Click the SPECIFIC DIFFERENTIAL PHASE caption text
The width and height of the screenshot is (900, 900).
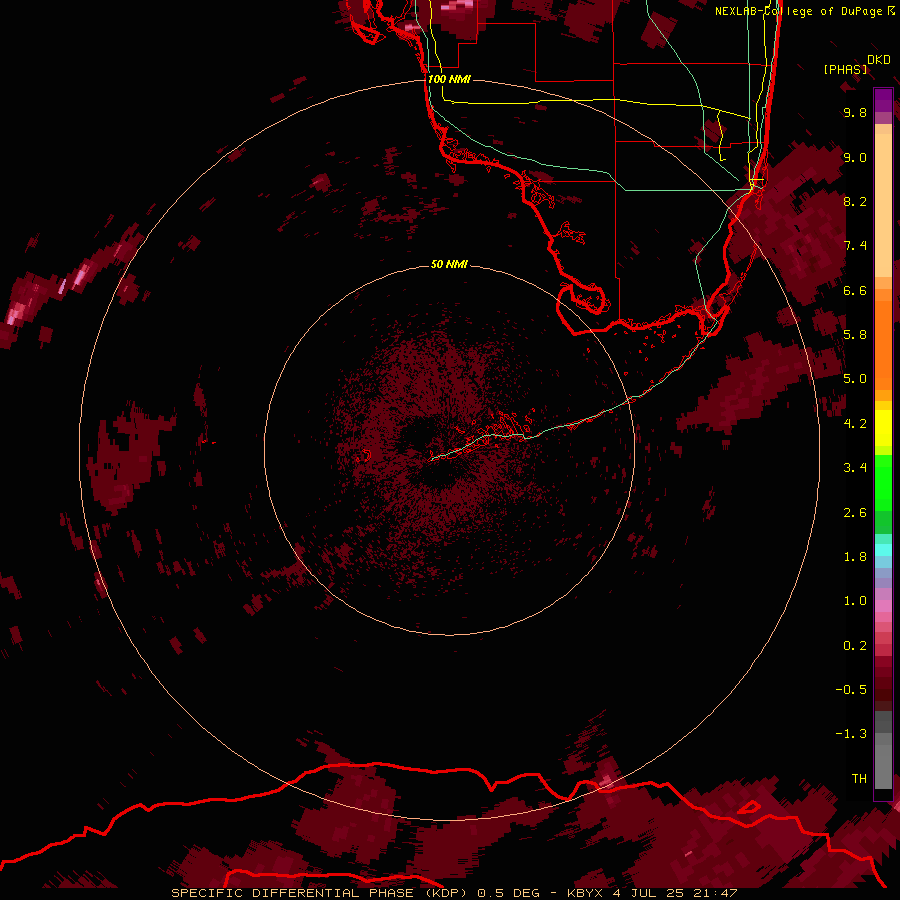point(292,893)
